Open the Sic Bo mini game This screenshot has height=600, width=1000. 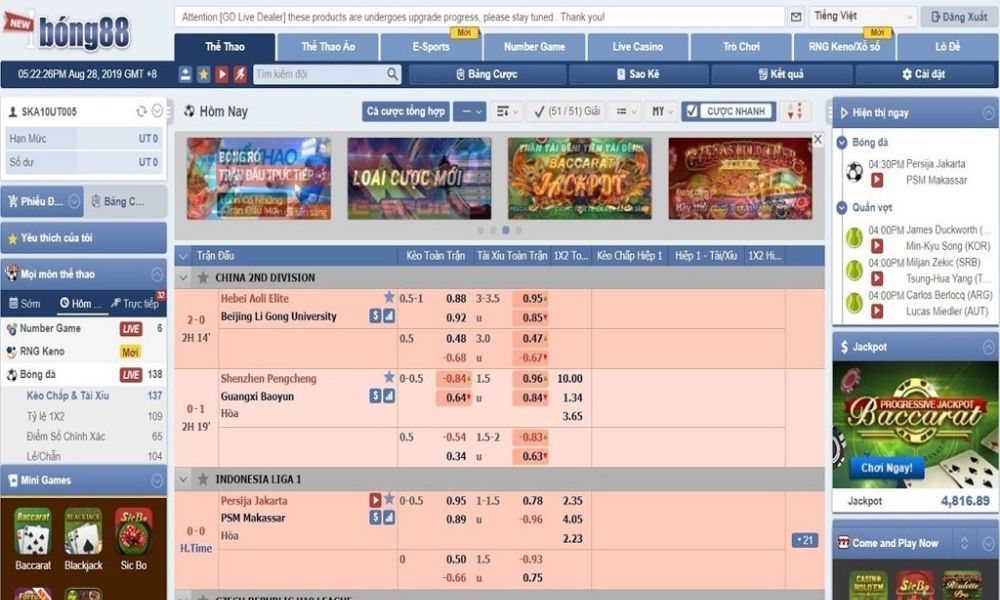point(133,539)
